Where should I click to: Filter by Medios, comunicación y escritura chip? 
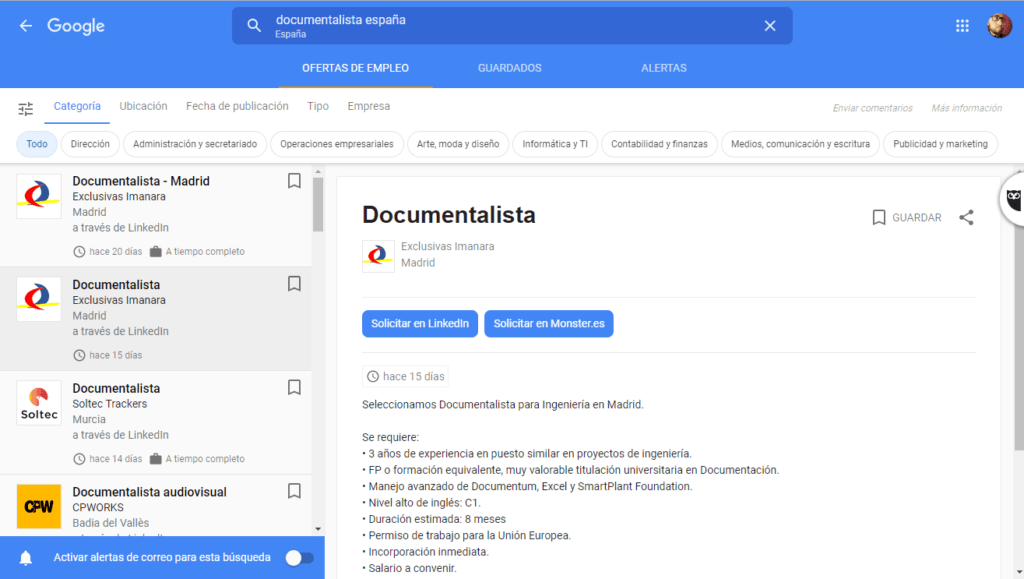[x=800, y=144]
